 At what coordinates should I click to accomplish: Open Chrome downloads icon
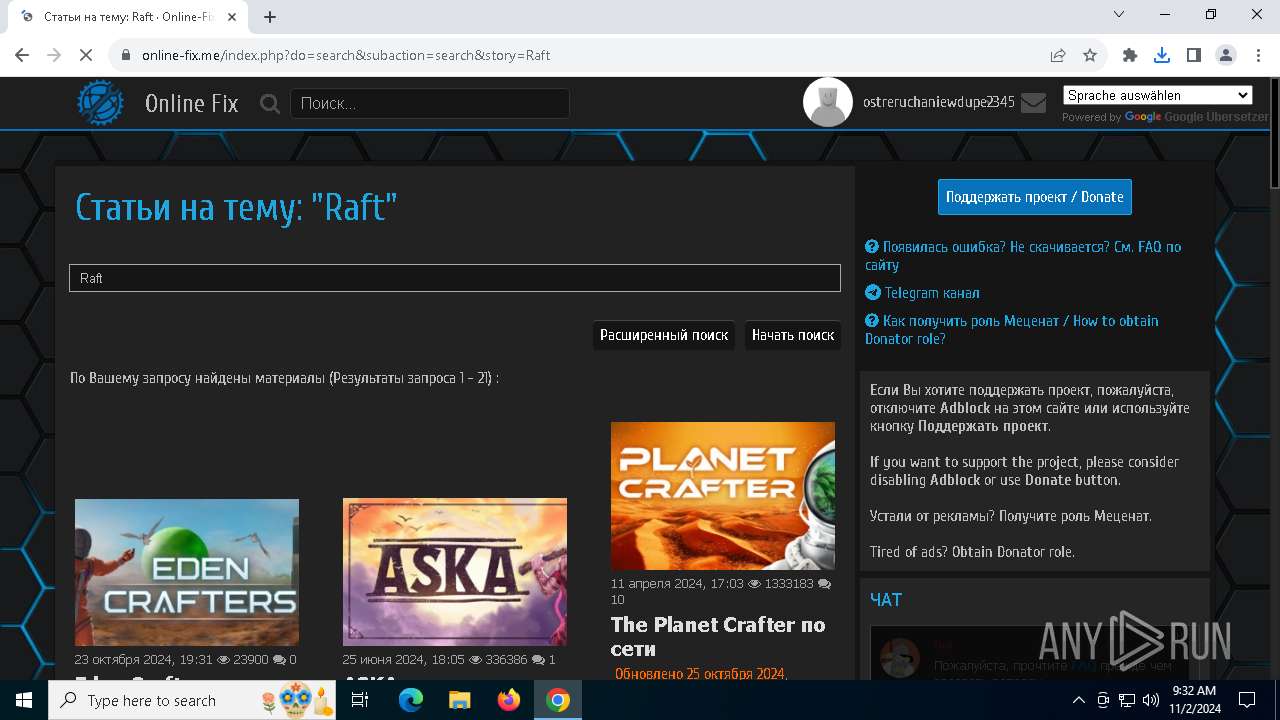pyautogui.click(x=1162, y=55)
